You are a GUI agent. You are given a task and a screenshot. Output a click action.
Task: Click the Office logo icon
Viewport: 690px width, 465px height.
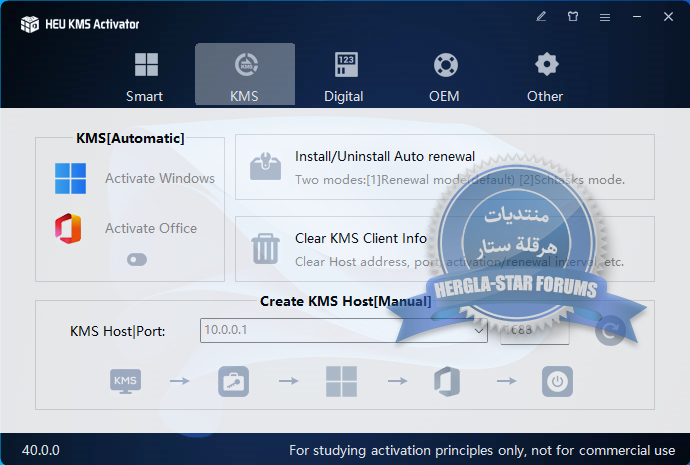point(68,228)
